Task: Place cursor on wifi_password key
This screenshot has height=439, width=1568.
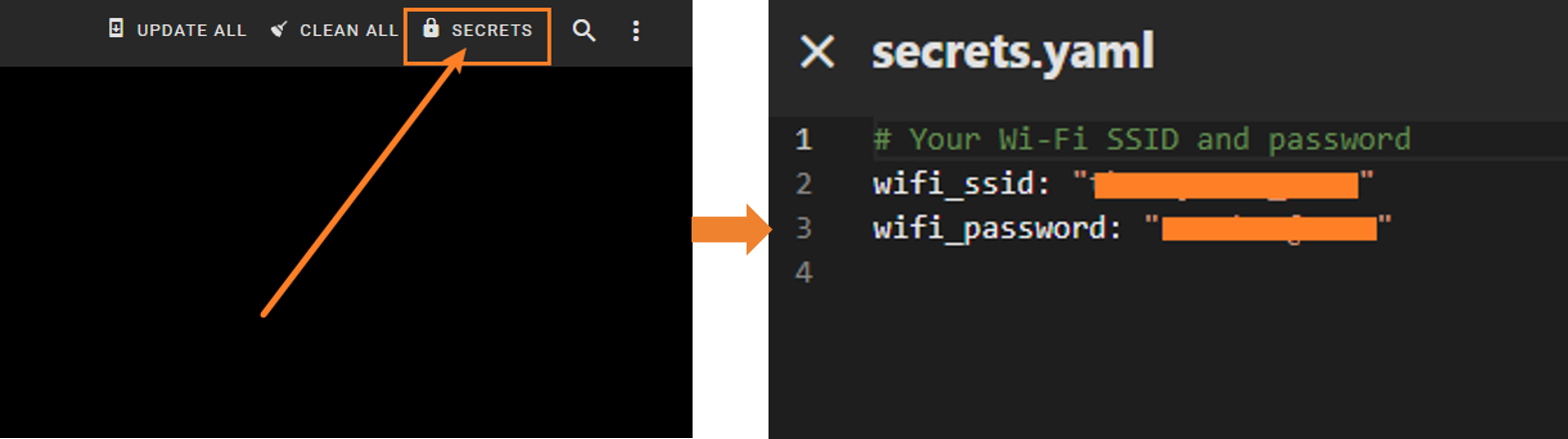Action: point(989,228)
